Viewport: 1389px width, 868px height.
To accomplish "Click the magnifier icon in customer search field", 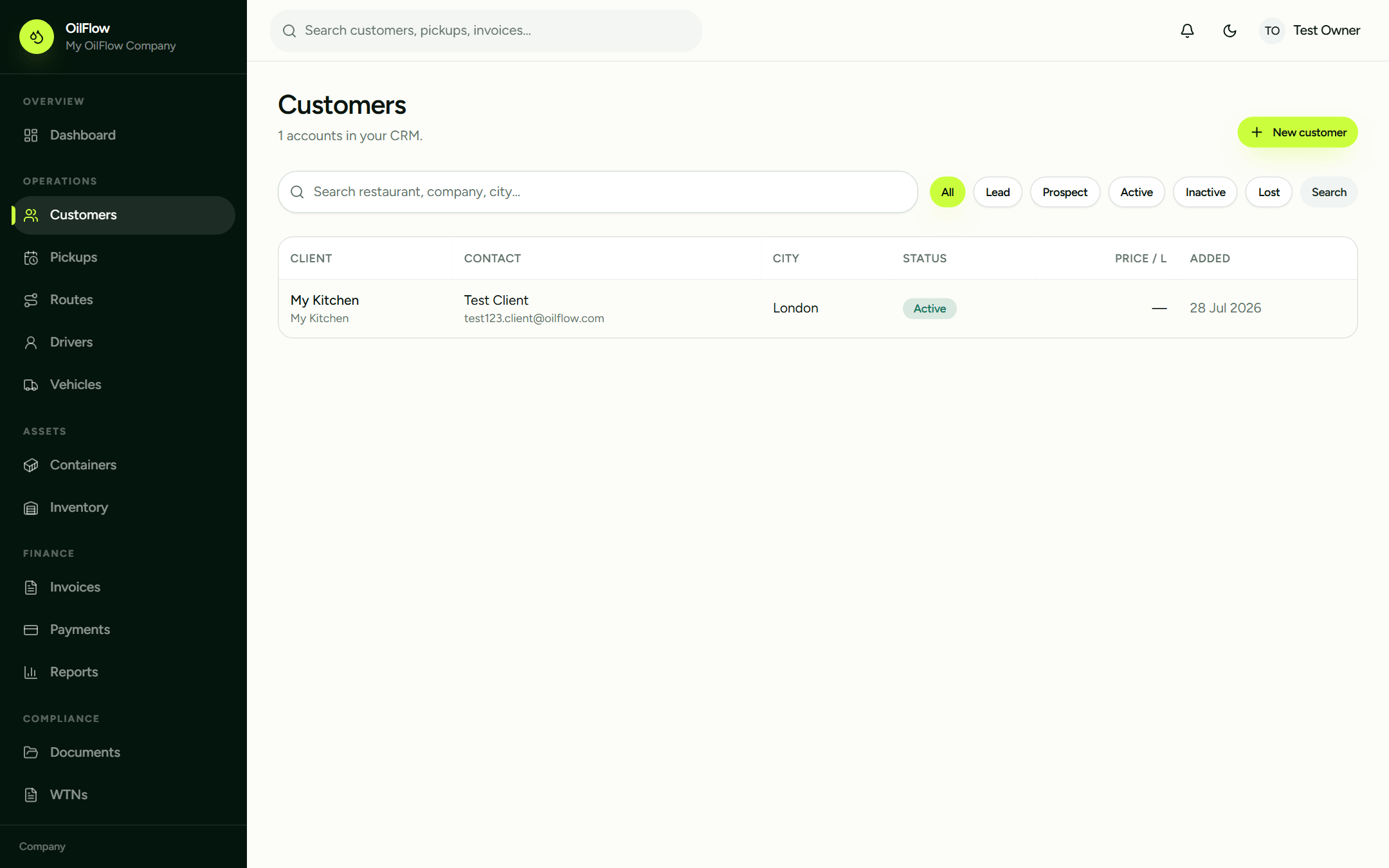I will coord(297,192).
